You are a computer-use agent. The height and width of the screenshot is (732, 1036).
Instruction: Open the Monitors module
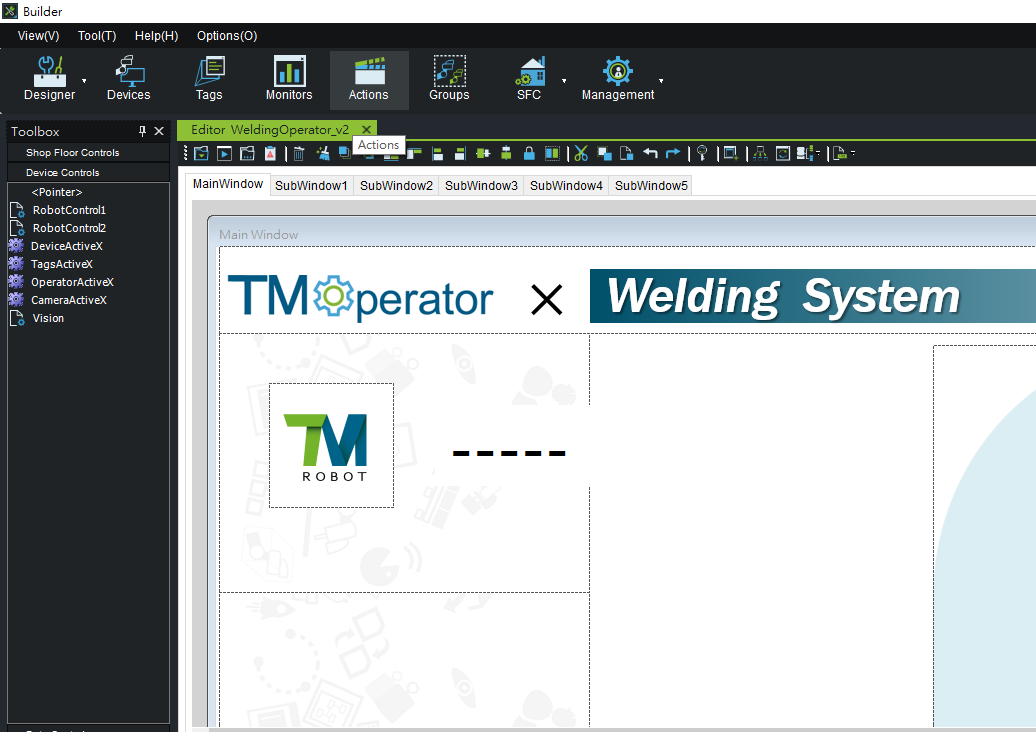pyautogui.click(x=289, y=79)
